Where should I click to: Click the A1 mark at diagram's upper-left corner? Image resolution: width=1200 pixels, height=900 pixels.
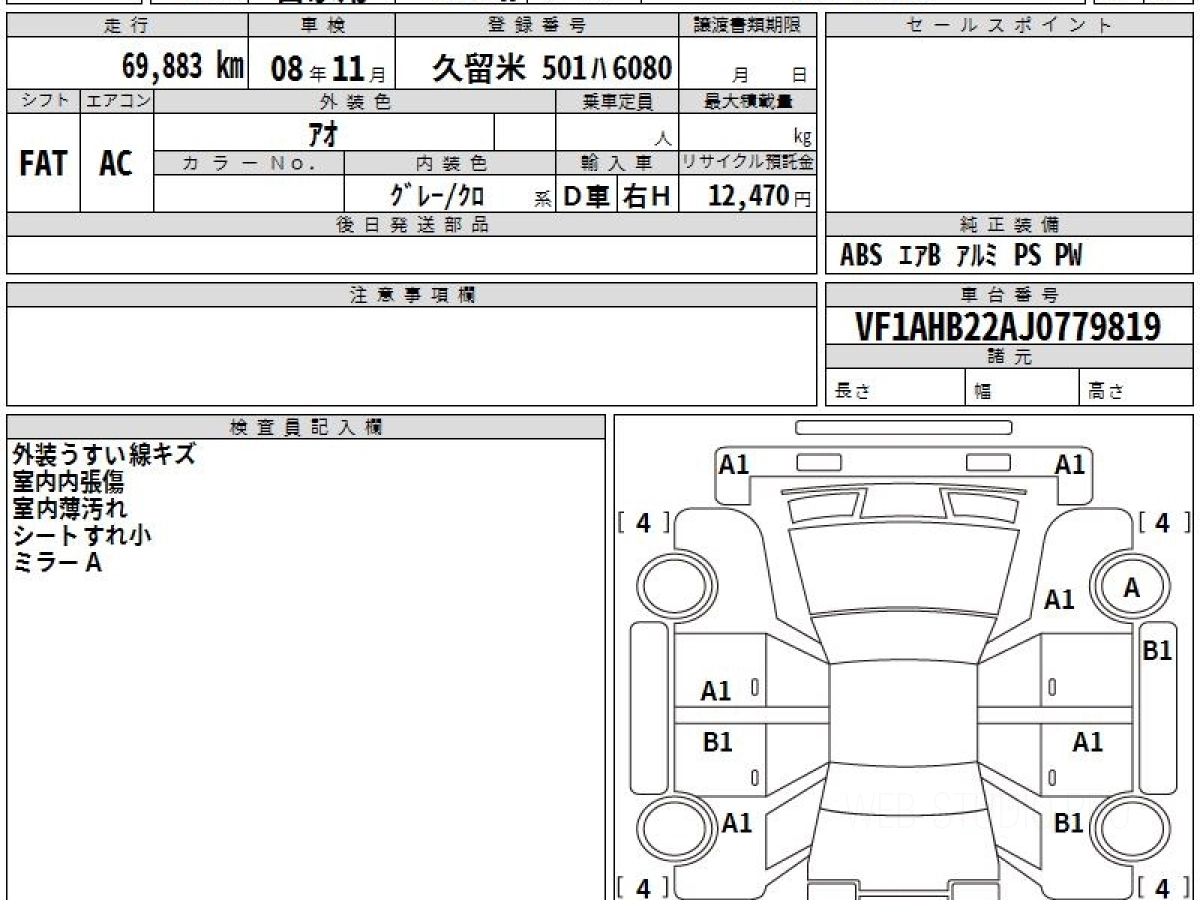(734, 464)
